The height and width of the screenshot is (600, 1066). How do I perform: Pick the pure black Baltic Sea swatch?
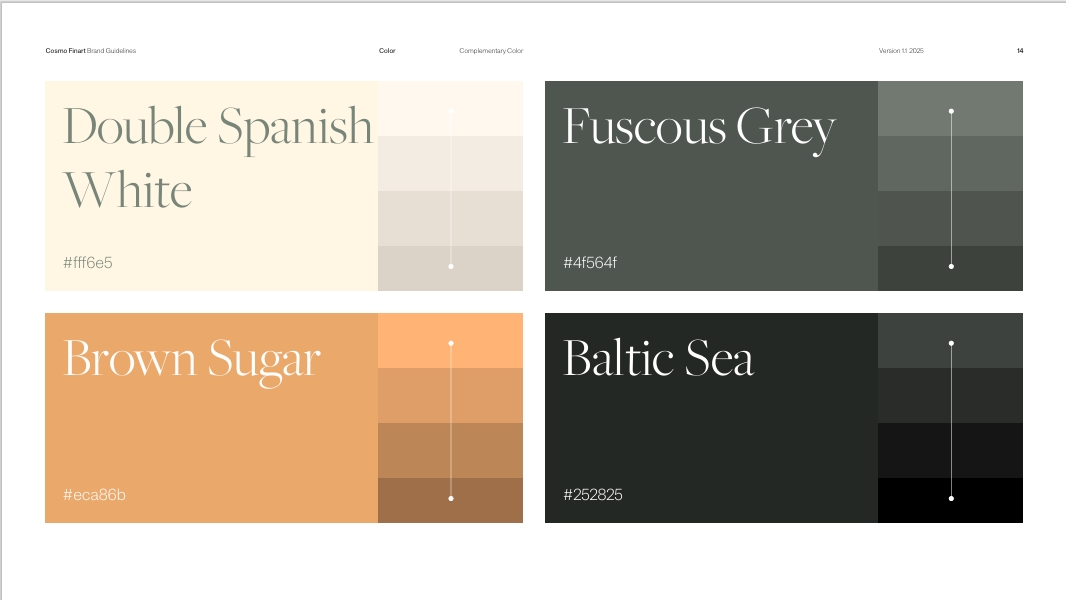(x=915, y=500)
